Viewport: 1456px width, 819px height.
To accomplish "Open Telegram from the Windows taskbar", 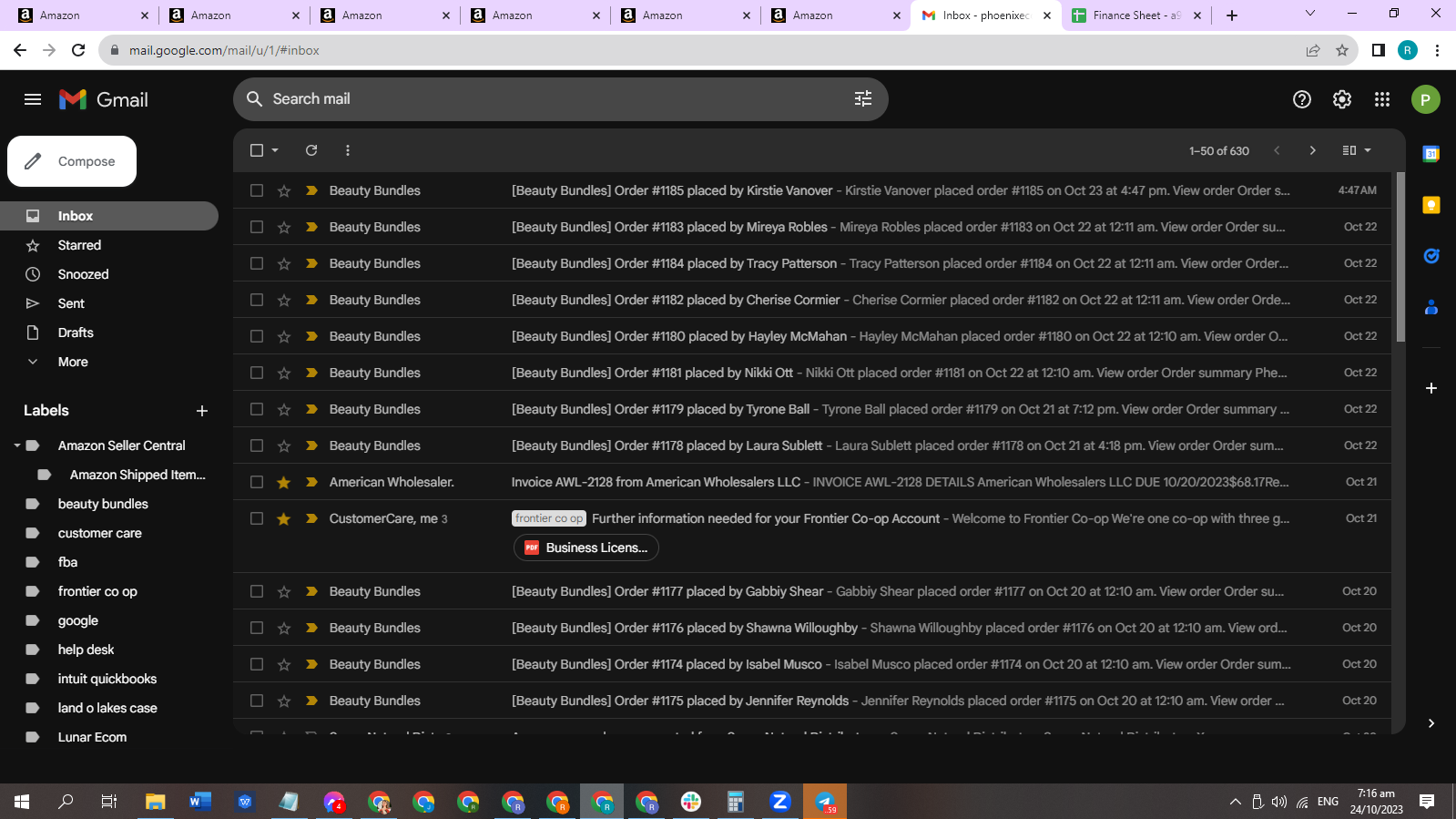I will [825, 802].
